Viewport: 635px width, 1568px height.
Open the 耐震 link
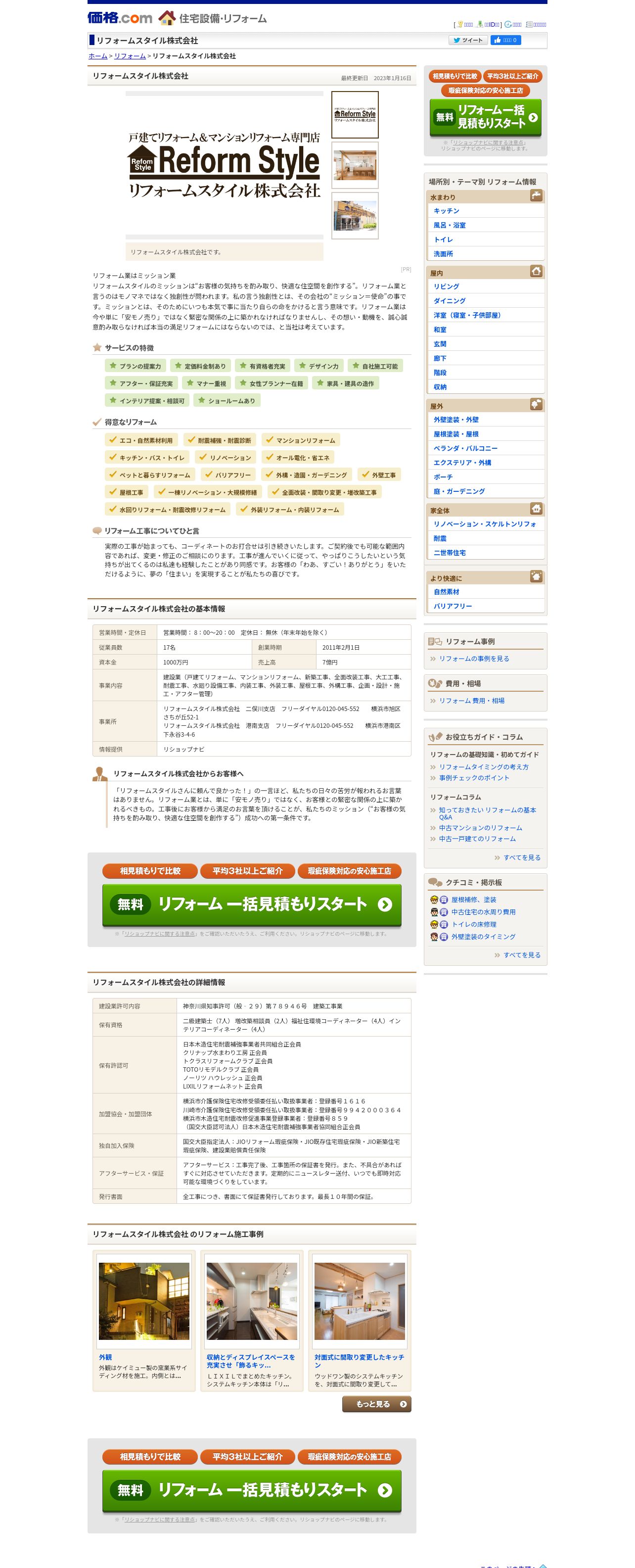440,538
